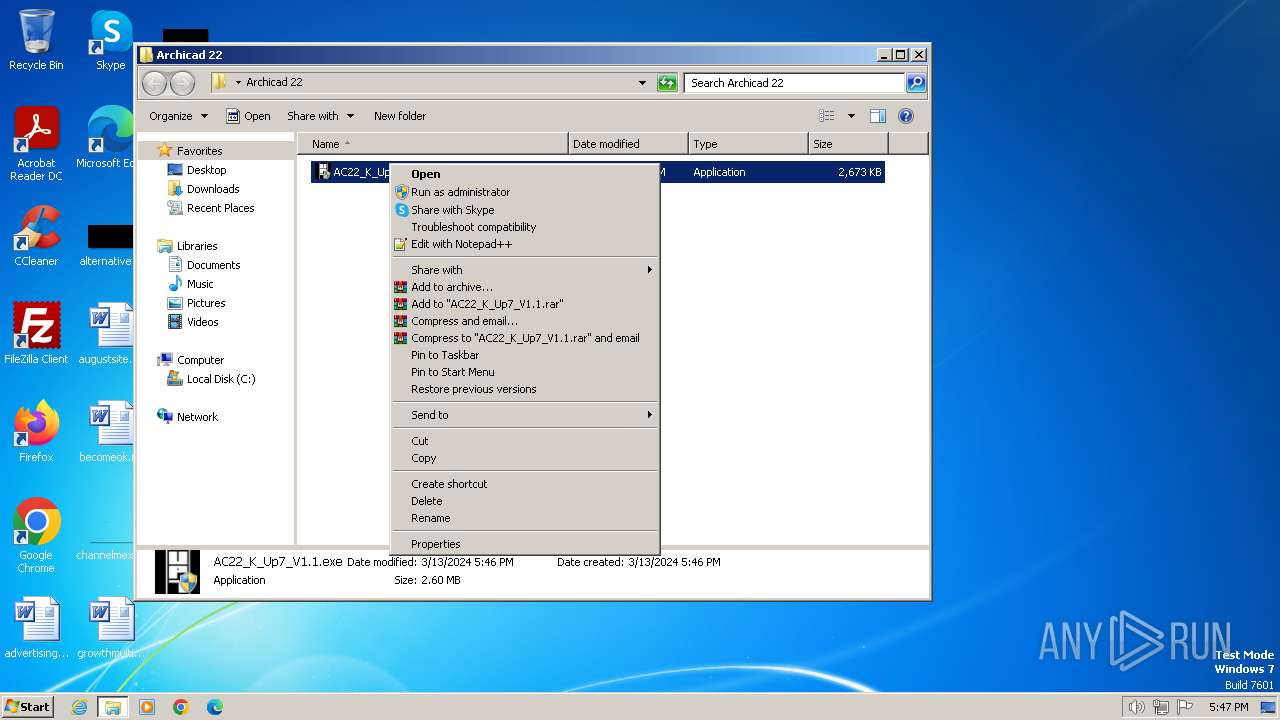
Task: Launch Skype from desktop shortcut
Action: click(x=110, y=40)
